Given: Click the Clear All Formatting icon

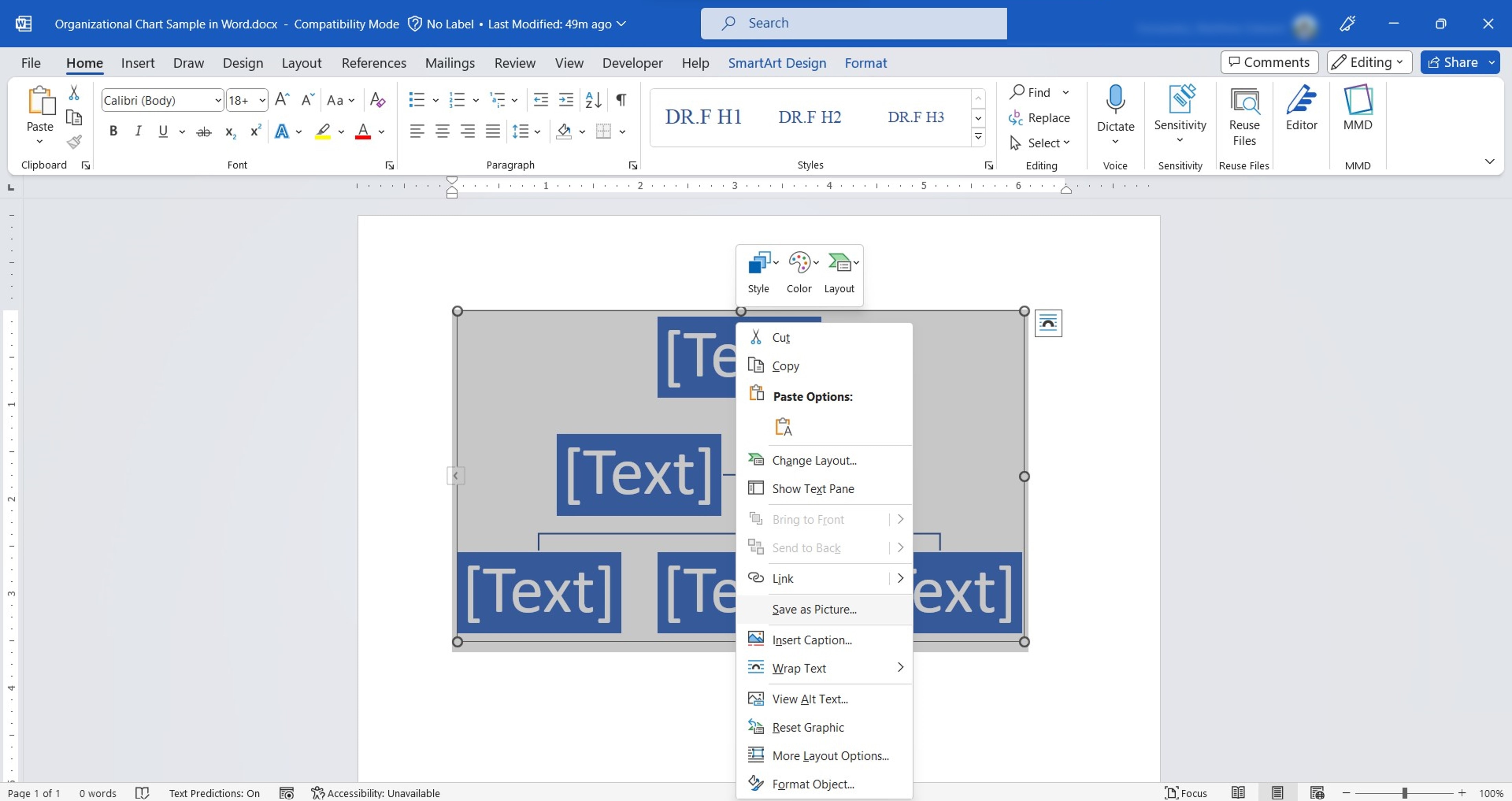Looking at the screenshot, I should [377, 100].
